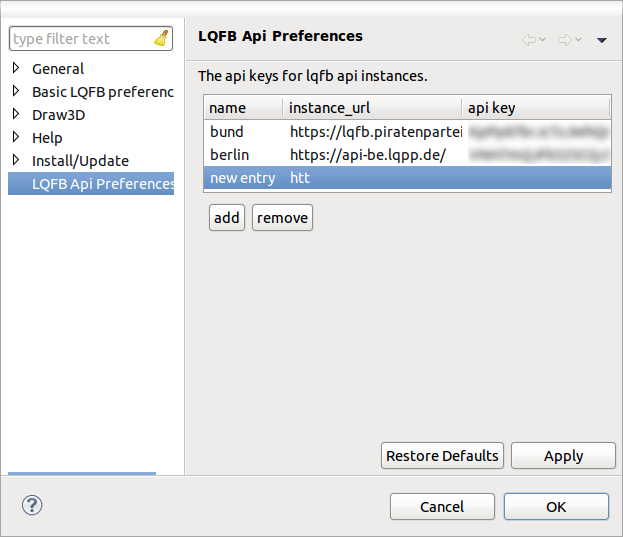Click the add button
623x537 pixels.
[x=227, y=218]
